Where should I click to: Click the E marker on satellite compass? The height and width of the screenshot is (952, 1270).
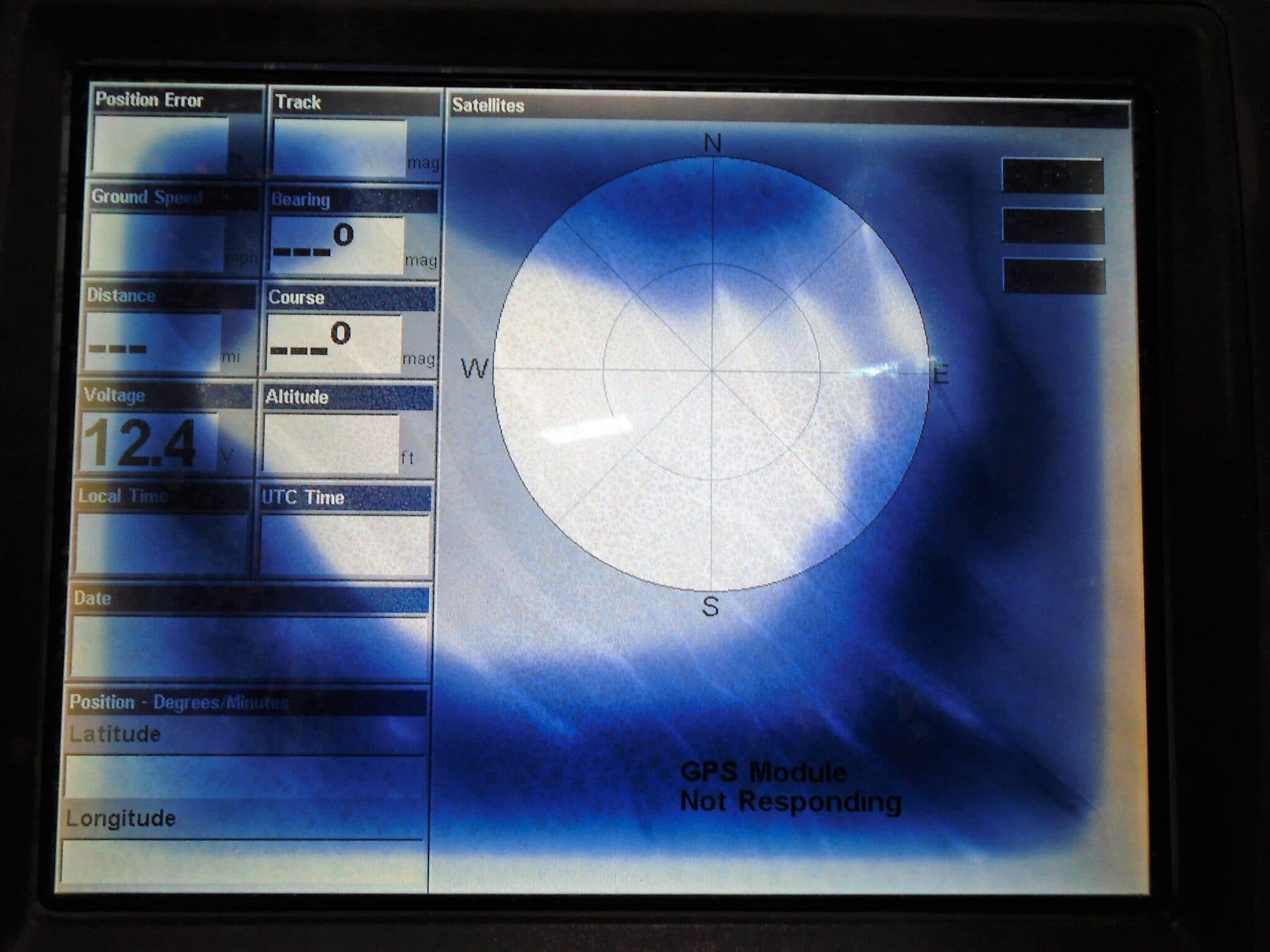(941, 375)
